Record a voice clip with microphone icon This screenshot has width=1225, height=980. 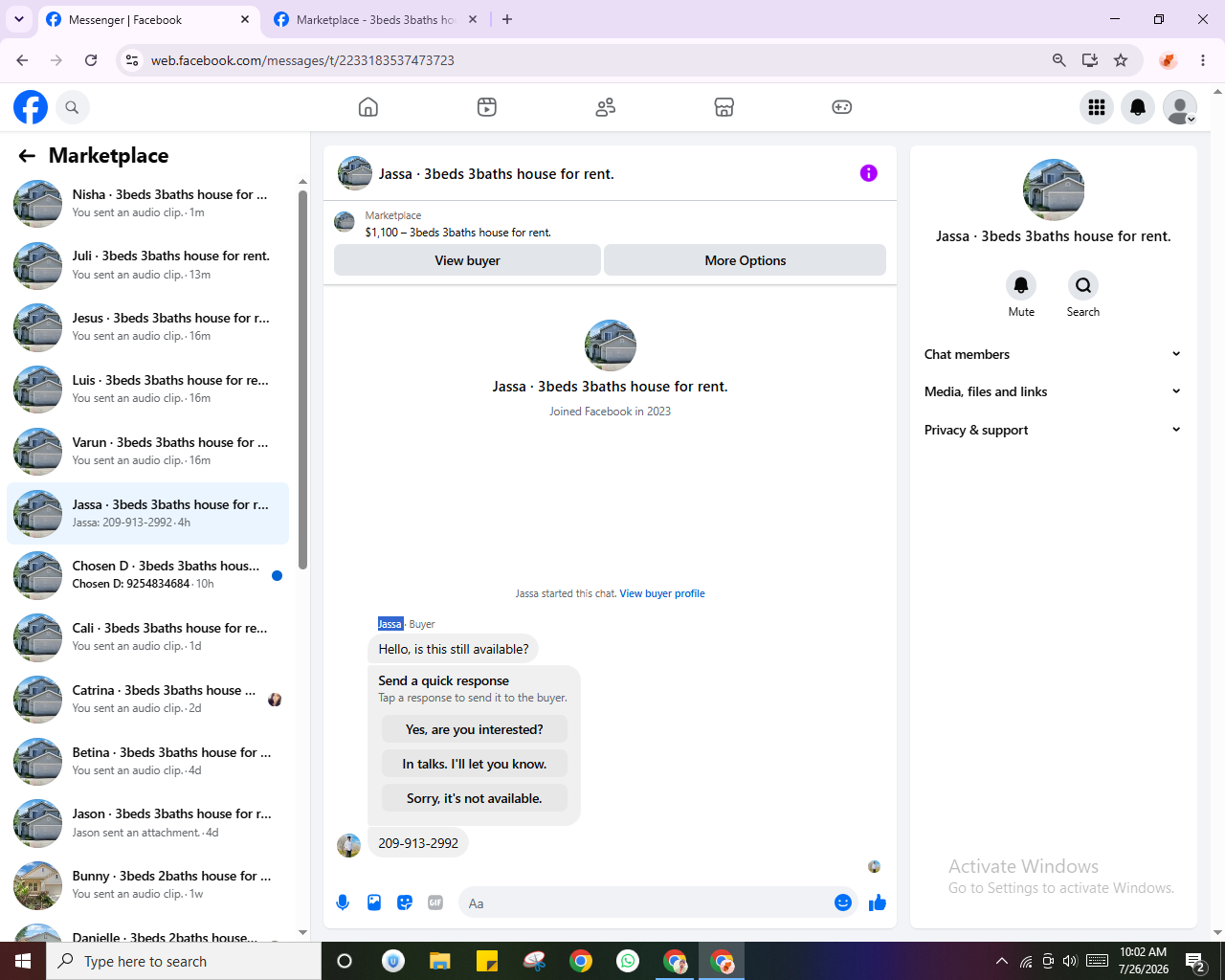tap(343, 902)
